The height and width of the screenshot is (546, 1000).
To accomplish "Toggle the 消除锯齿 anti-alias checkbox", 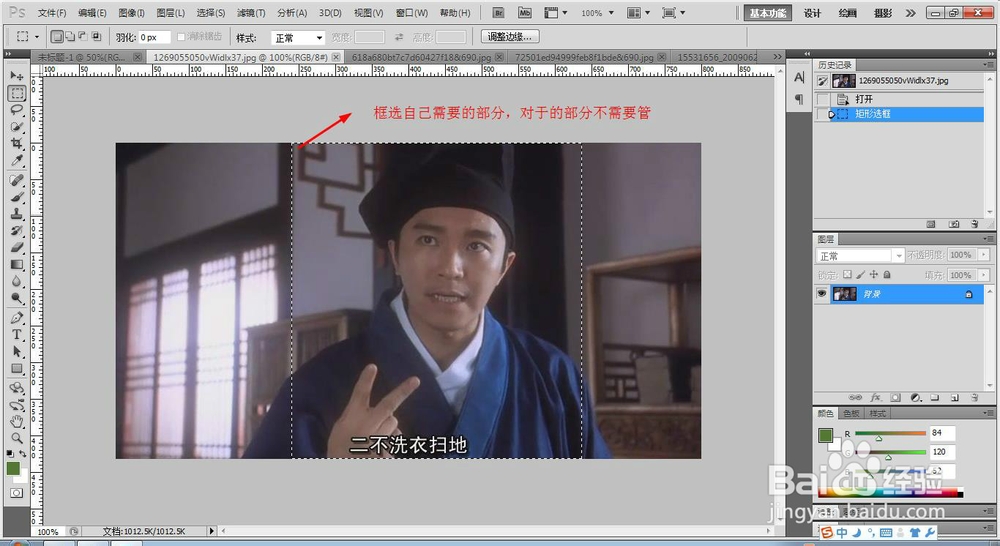I will tap(180, 37).
